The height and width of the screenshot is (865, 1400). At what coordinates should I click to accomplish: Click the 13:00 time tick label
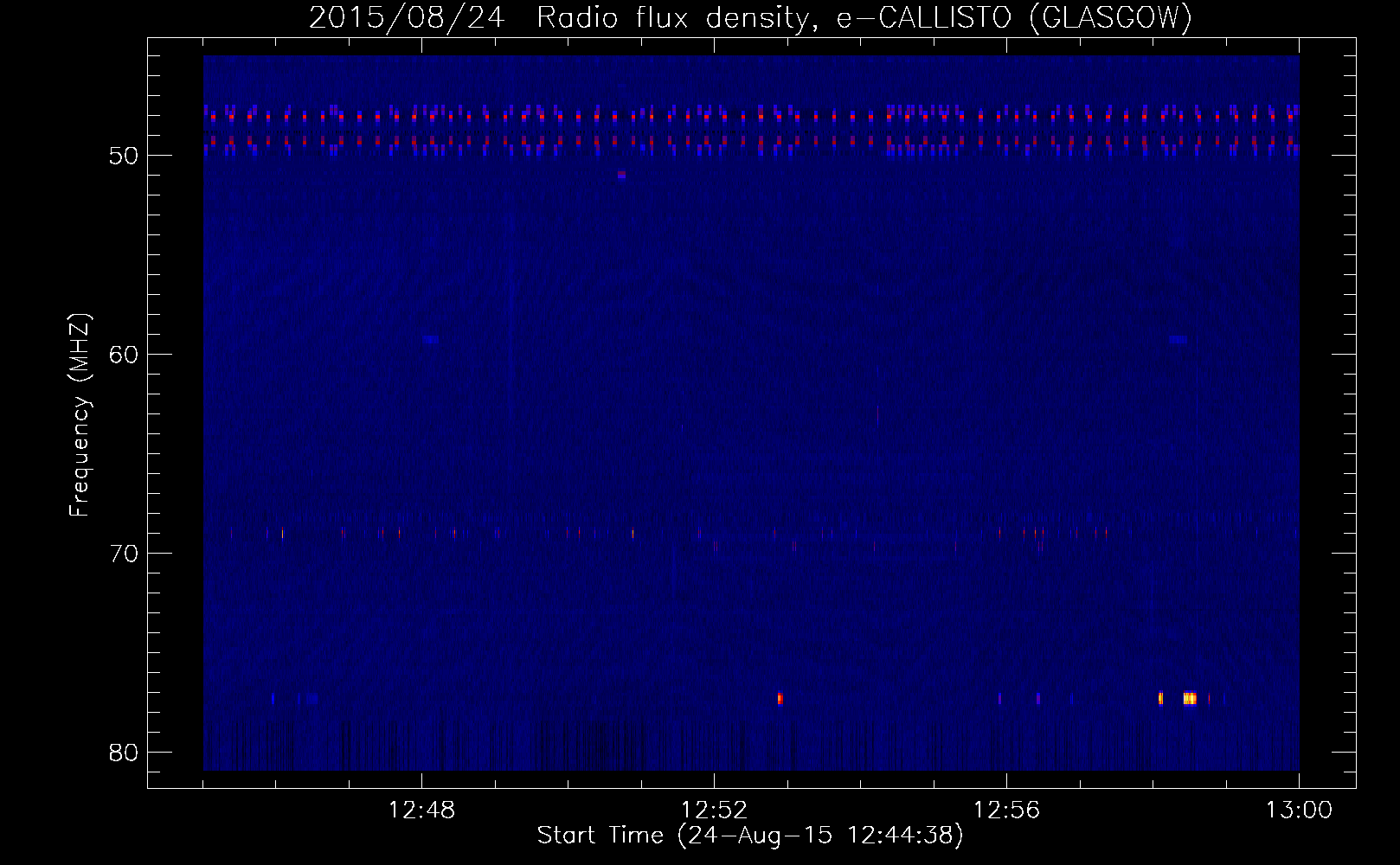click(x=1299, y=811)
